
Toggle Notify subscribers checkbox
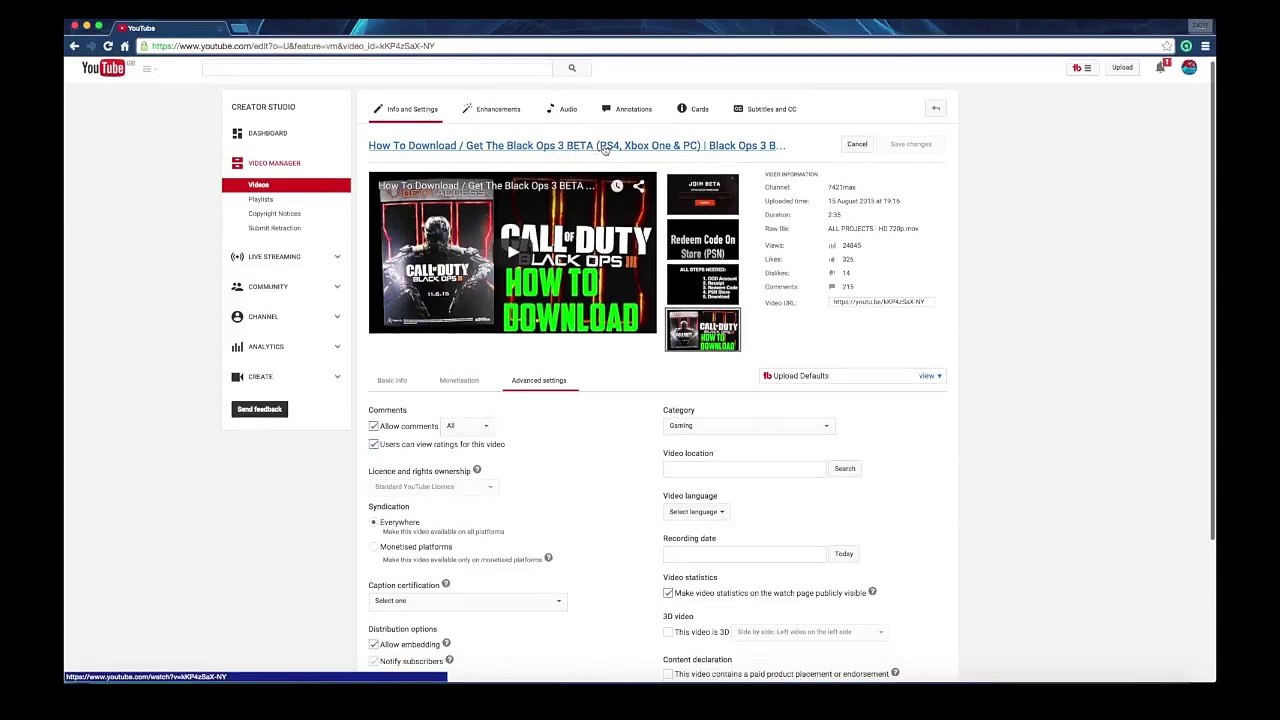pyautogui.click(x=374, y=661)
